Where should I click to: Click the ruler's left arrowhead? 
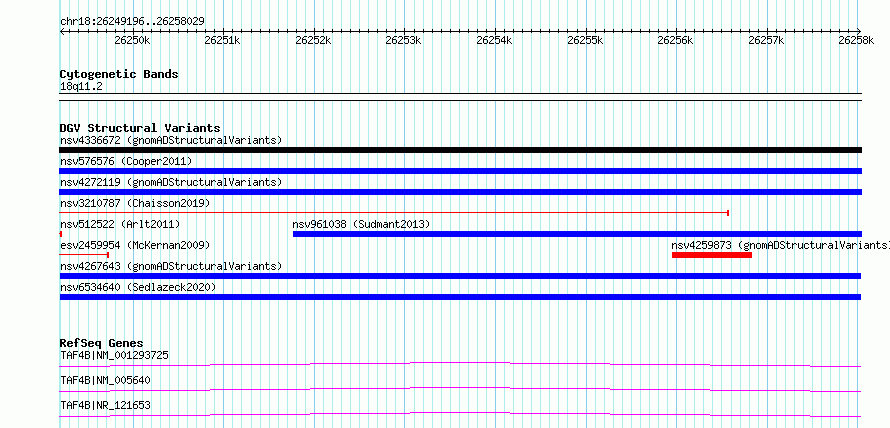[62, 32]
